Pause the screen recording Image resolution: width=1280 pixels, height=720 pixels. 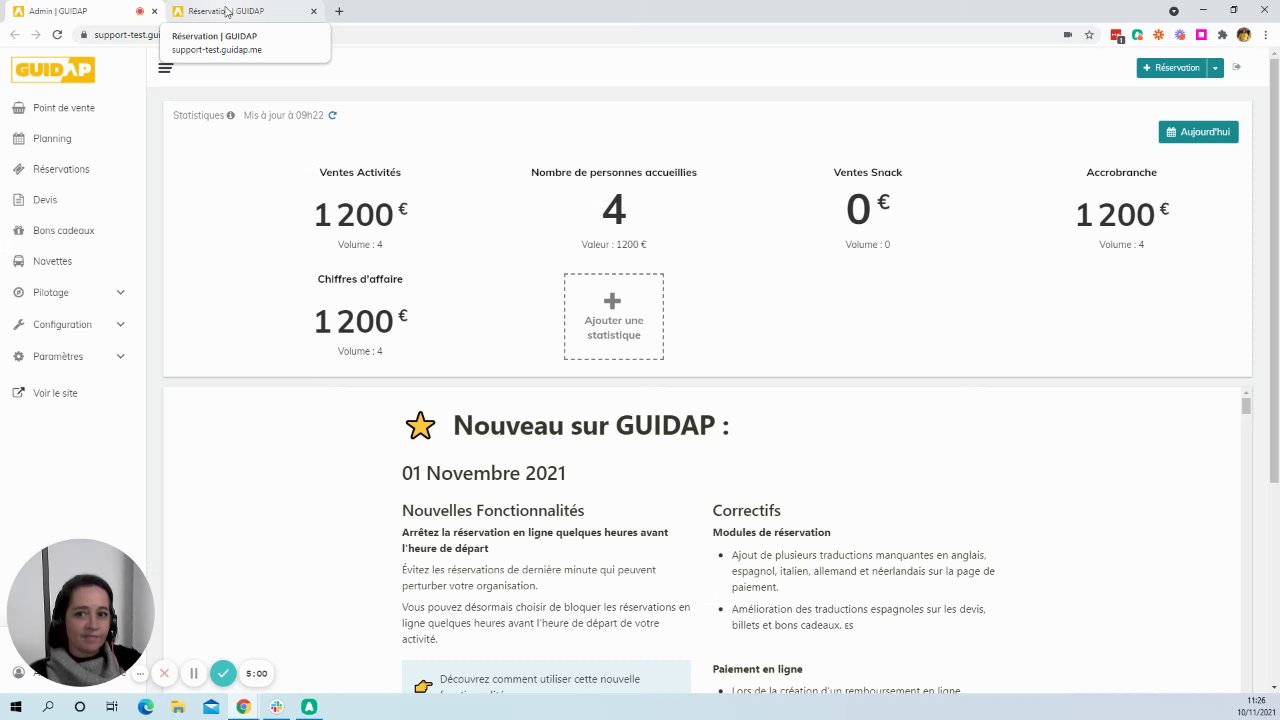(x=194, y=673)
